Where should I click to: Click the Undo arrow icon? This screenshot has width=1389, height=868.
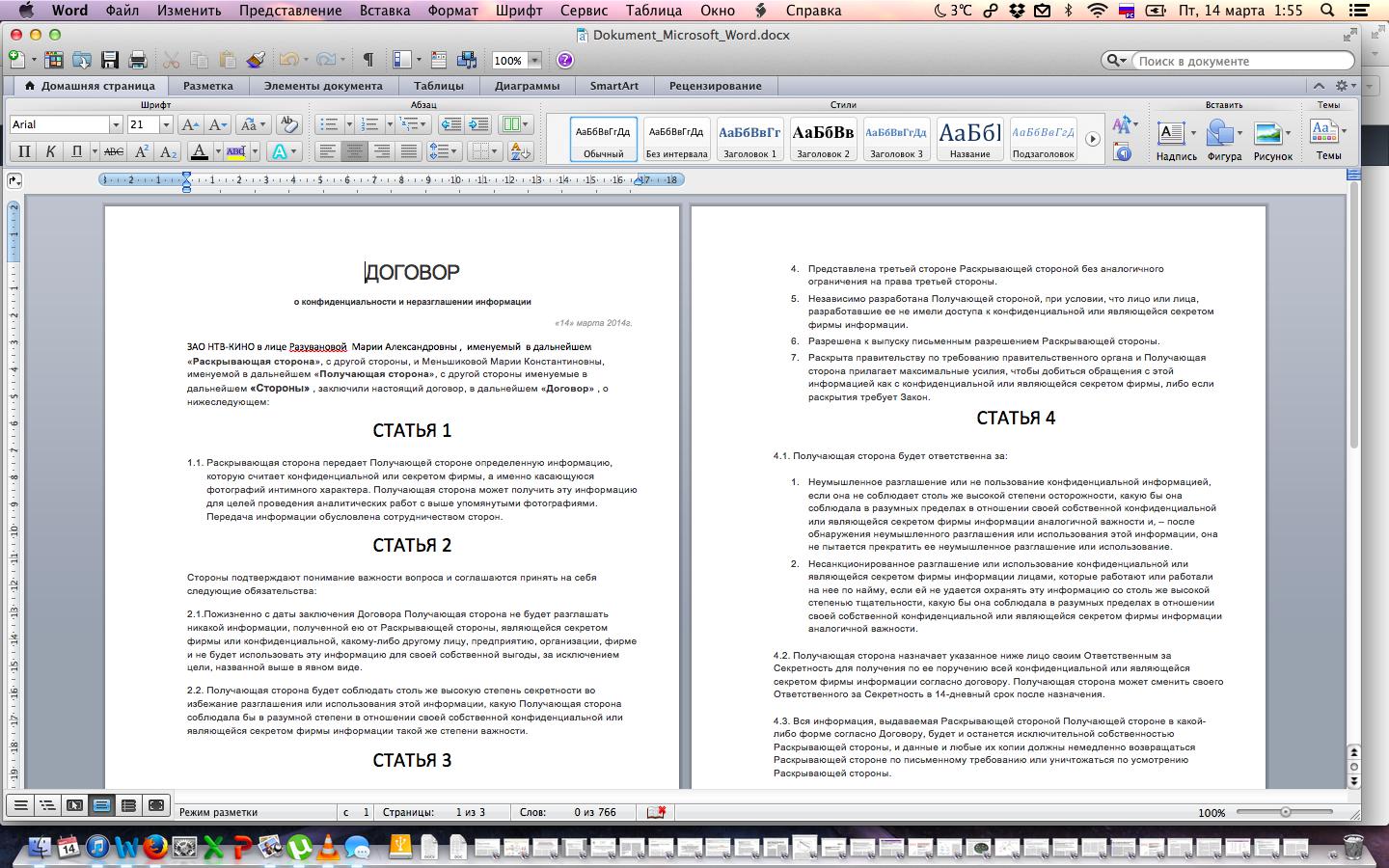(x=288, y=60)
